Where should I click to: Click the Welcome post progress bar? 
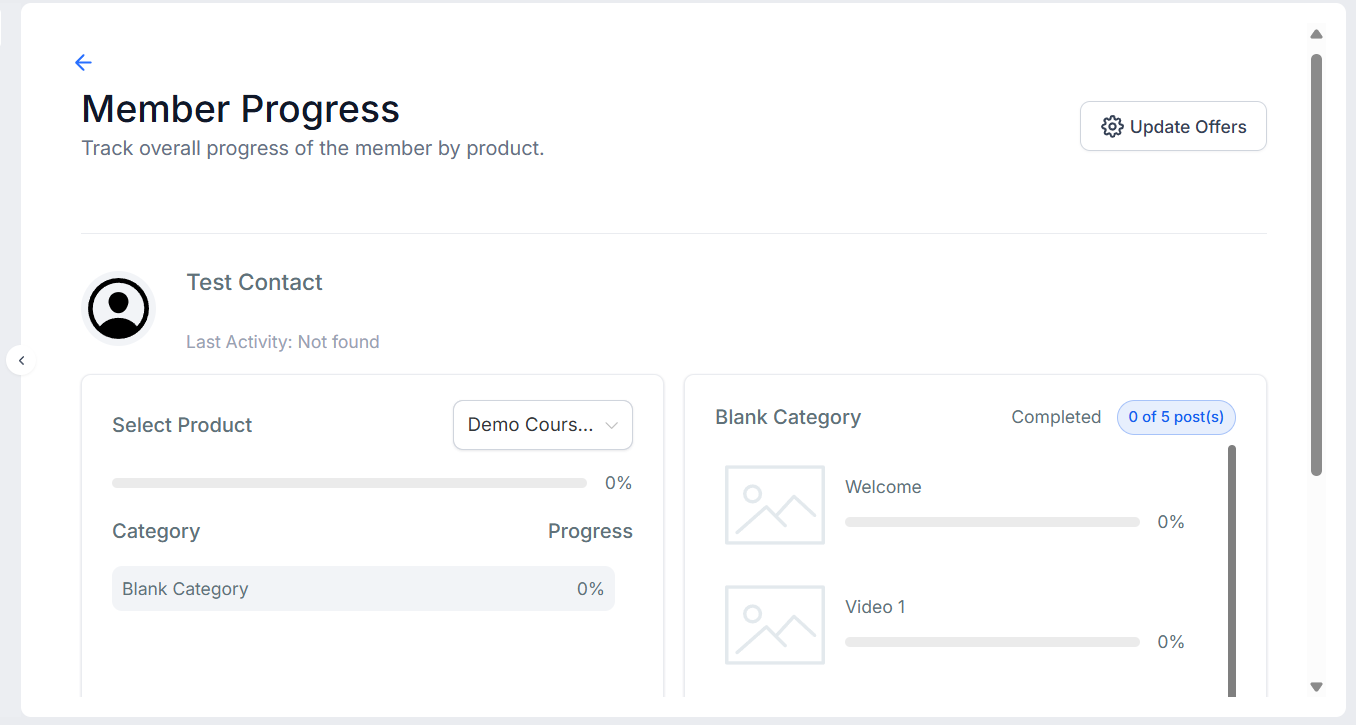pyautogui.click(x=992, y=522)
